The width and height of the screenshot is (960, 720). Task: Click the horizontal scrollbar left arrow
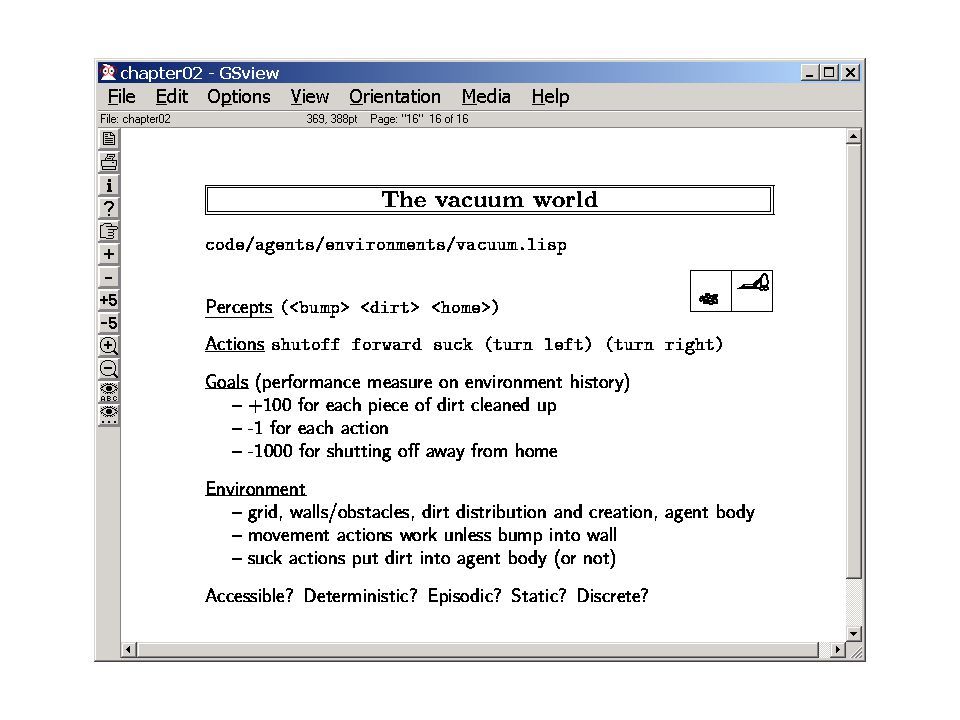click(x=129, y=650)
